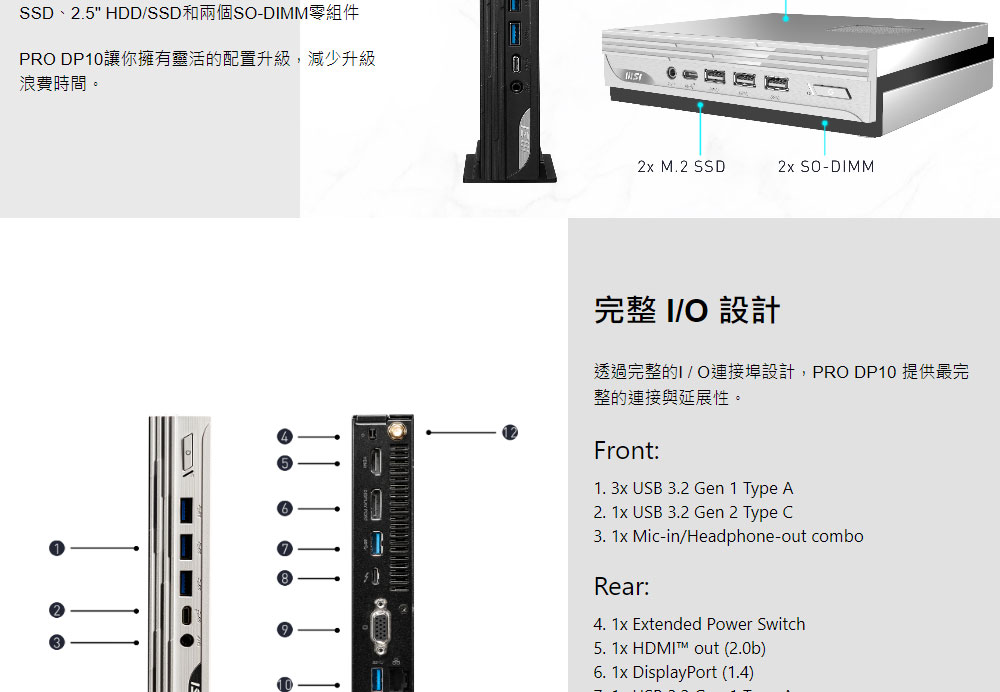Click the number 3 port marker

57,642
